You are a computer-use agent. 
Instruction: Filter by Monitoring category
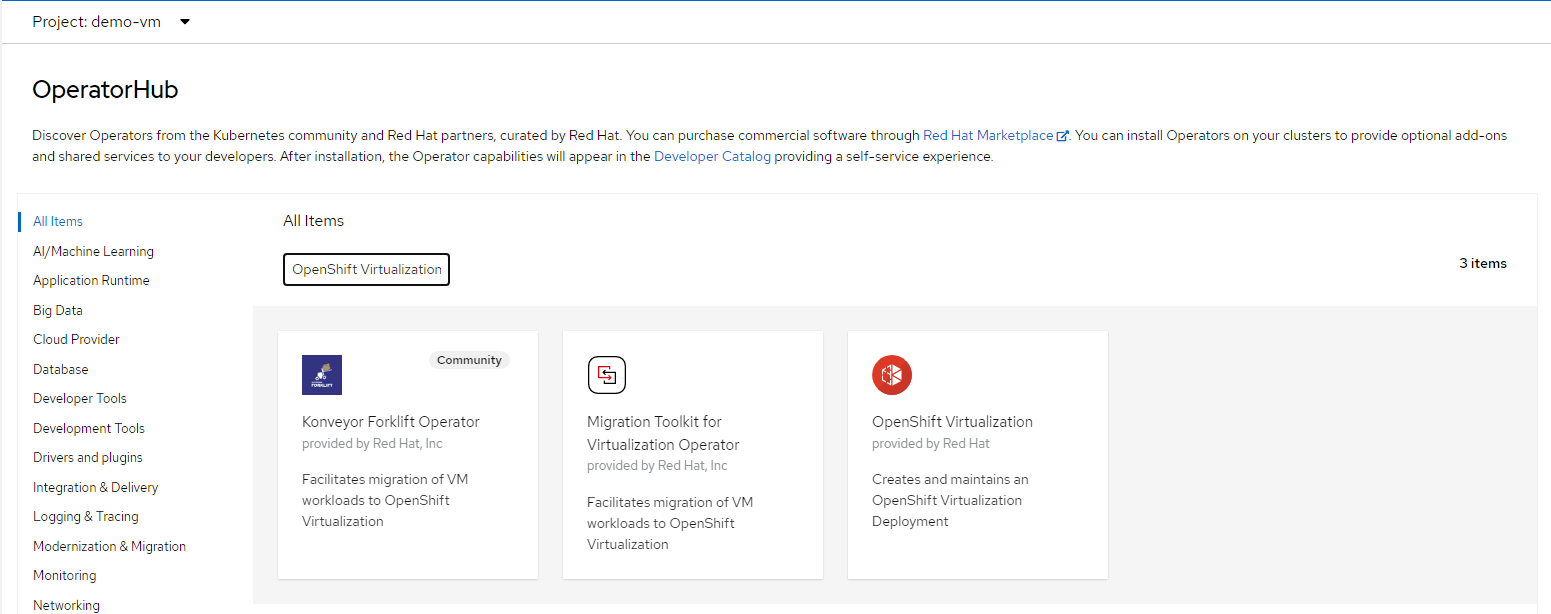[65, 576]
